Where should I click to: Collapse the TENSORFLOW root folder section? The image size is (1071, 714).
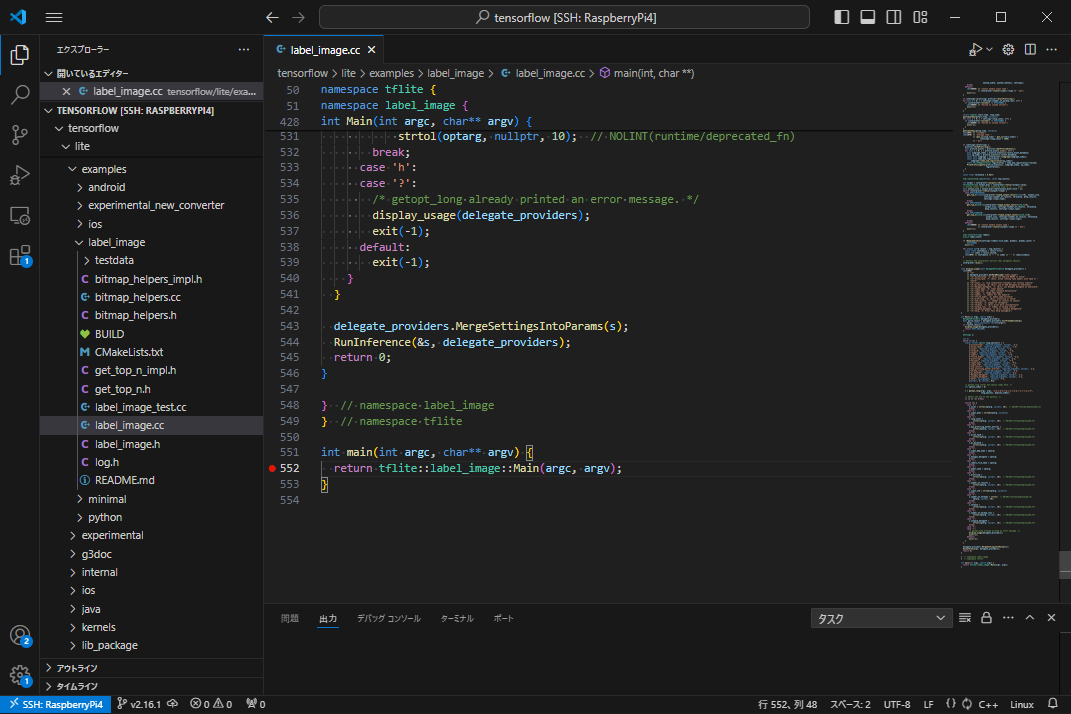pos(152,110)
